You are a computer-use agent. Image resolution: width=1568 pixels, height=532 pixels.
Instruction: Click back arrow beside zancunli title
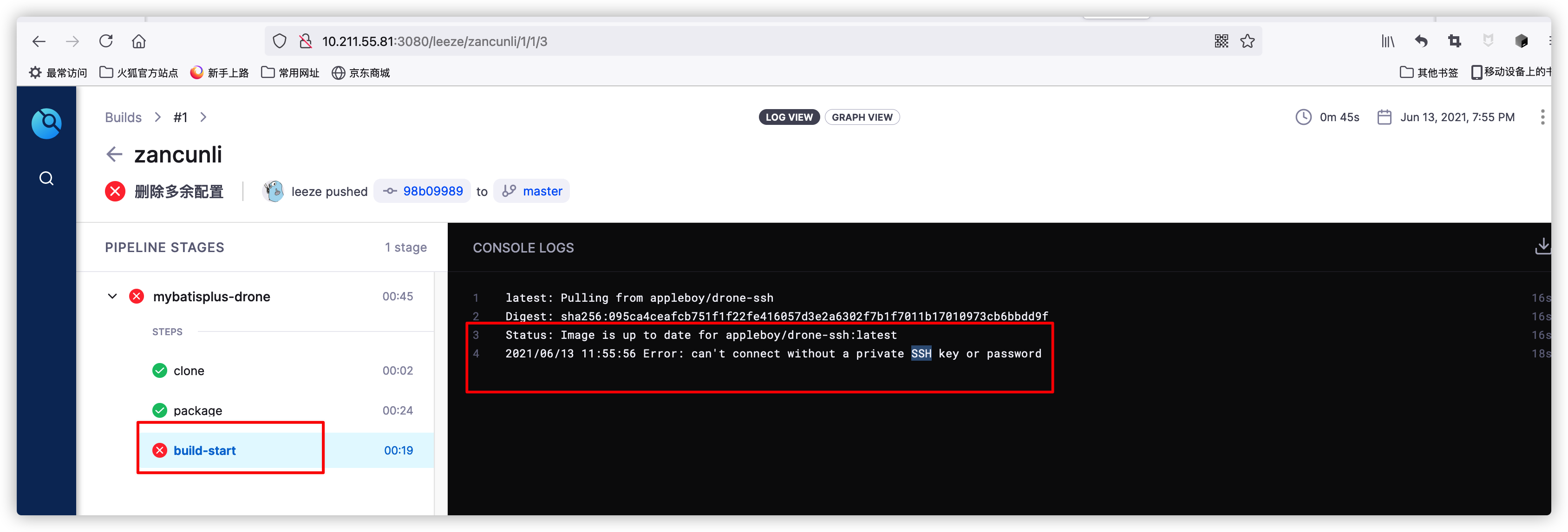pyautogui.click(x=114, y=154)
